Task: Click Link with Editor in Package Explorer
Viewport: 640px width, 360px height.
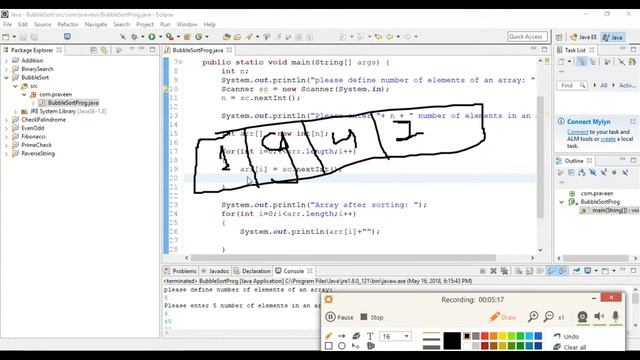Action: click(x=104, y=50)
